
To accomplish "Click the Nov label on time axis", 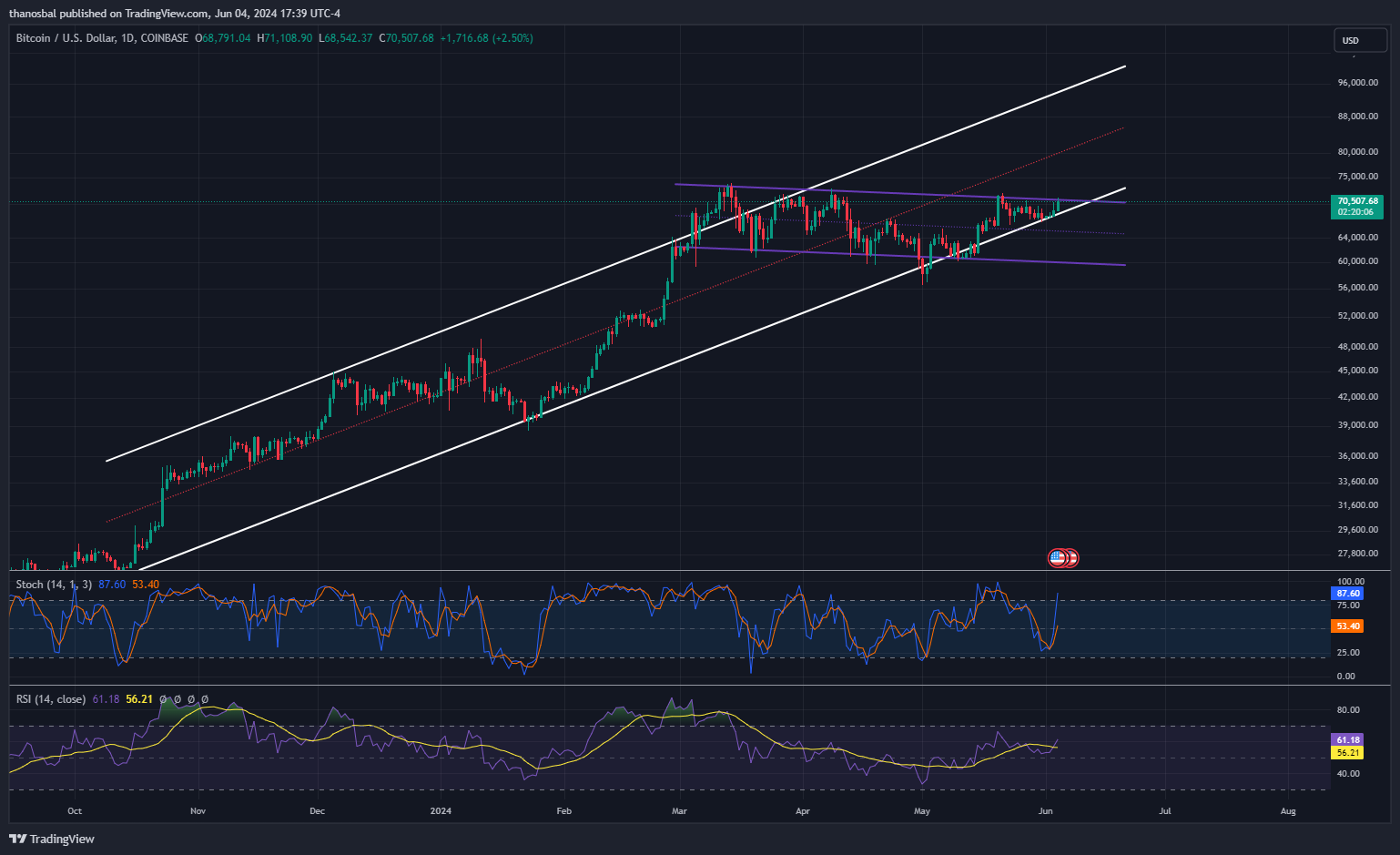I will pos(198,810).
